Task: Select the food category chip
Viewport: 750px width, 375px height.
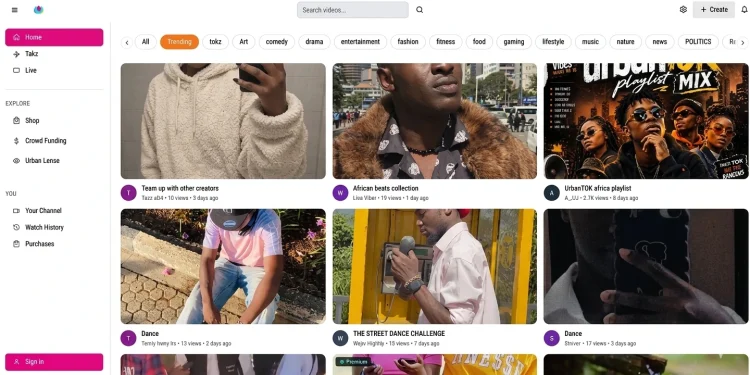Action: [x=479, y=42]
